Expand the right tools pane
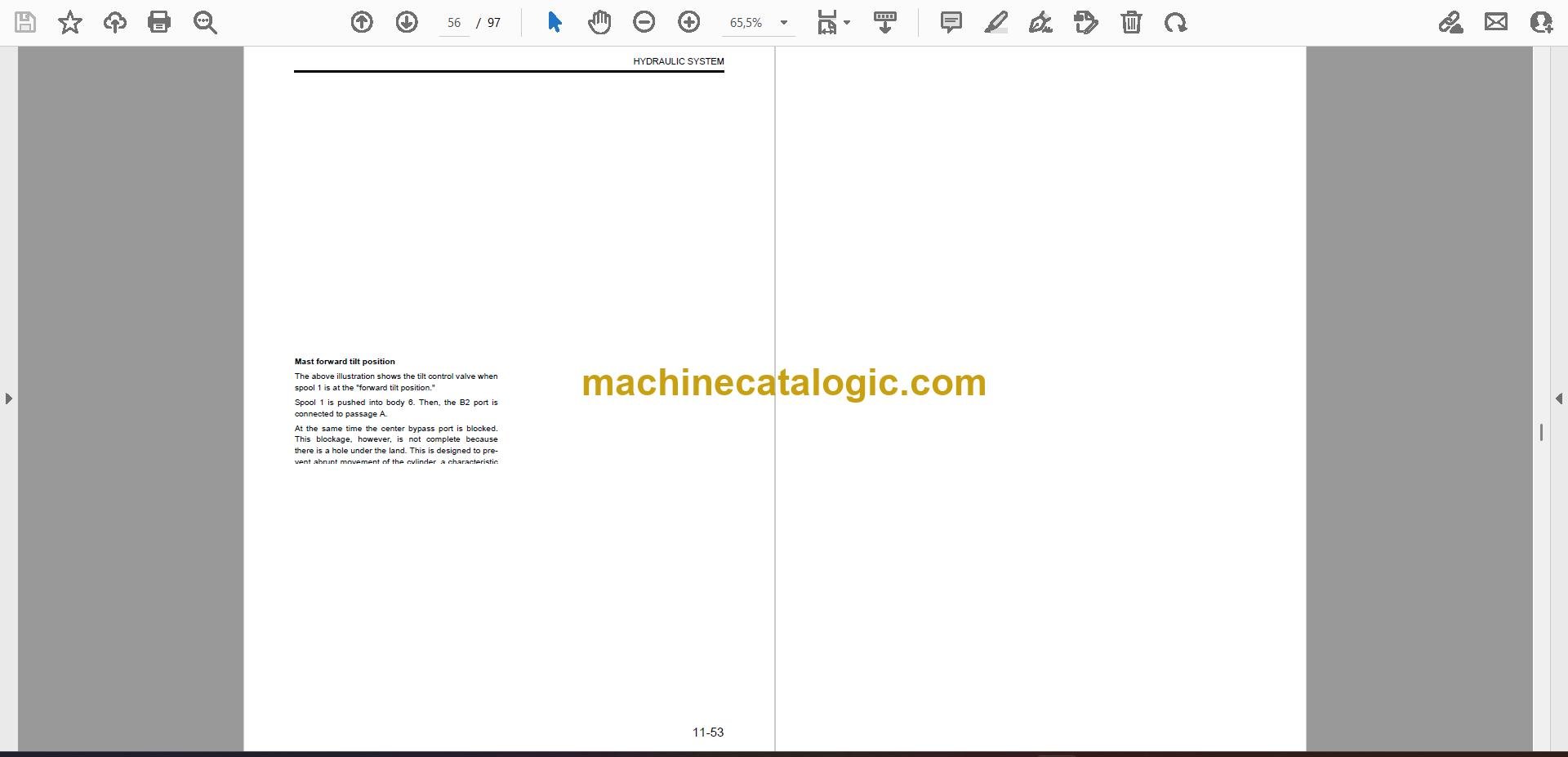Image resolution: width=1568 pixels, height=757 pixels. click(x=1559, y=399)
